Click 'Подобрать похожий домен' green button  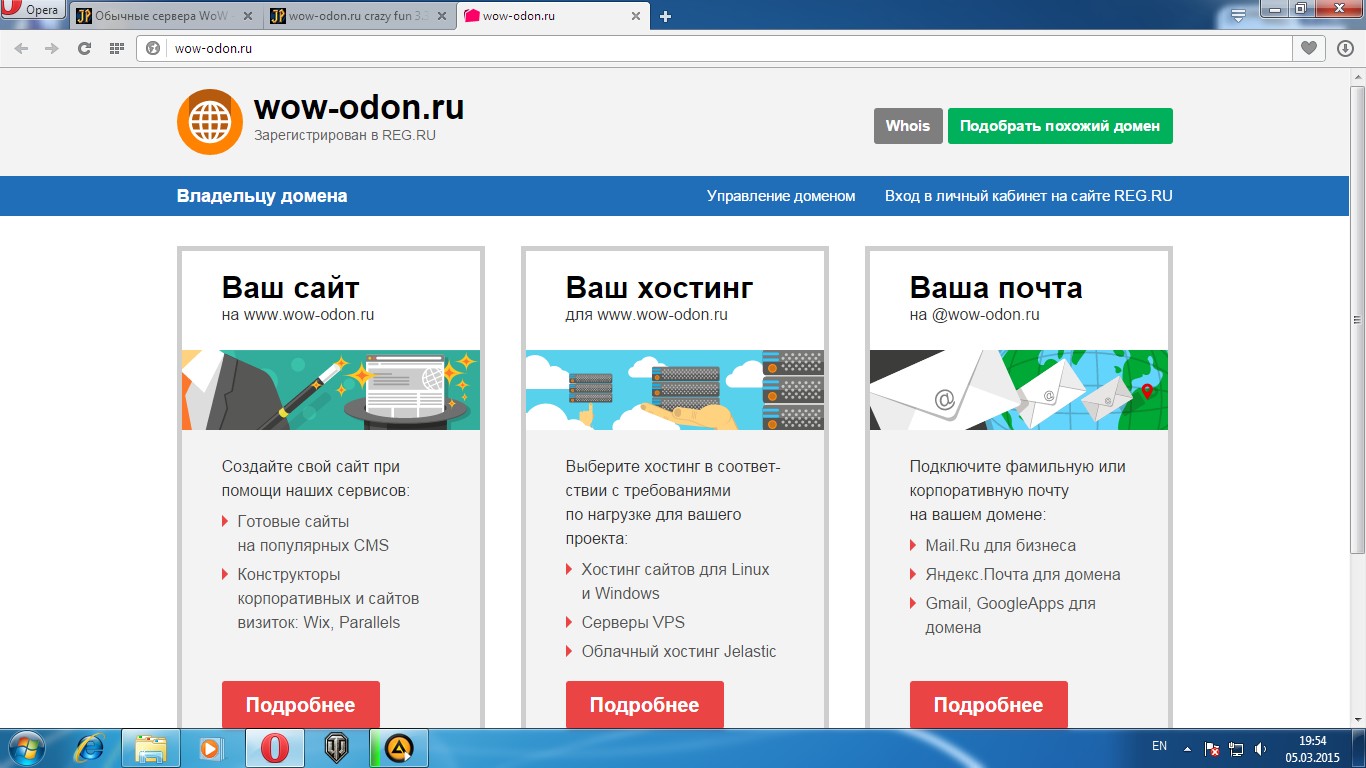click(1060, 126)
